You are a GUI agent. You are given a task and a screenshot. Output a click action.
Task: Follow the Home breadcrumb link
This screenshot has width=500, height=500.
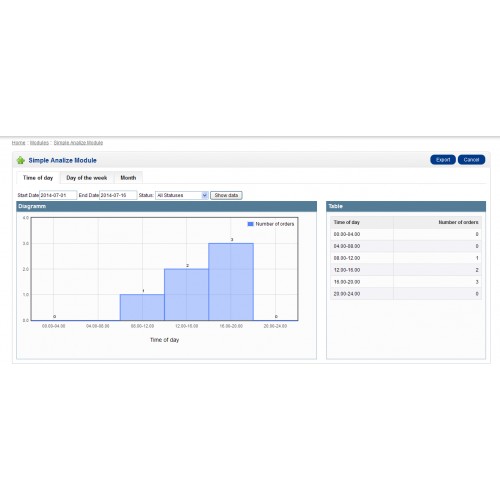coord(18,143)
